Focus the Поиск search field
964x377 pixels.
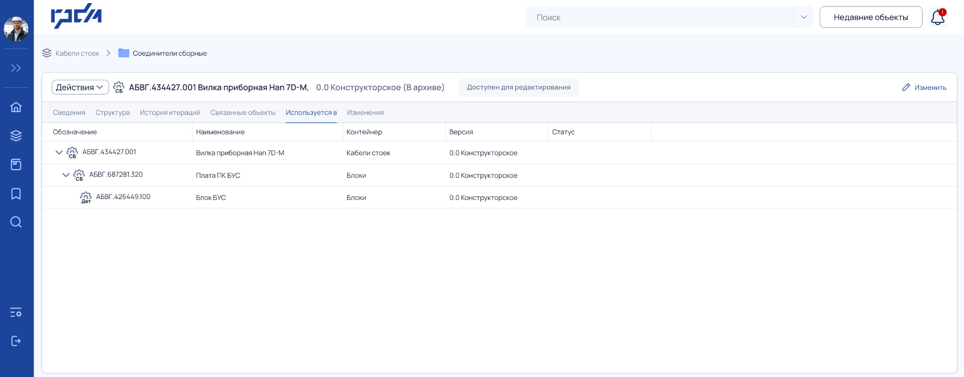click(659, 18)
